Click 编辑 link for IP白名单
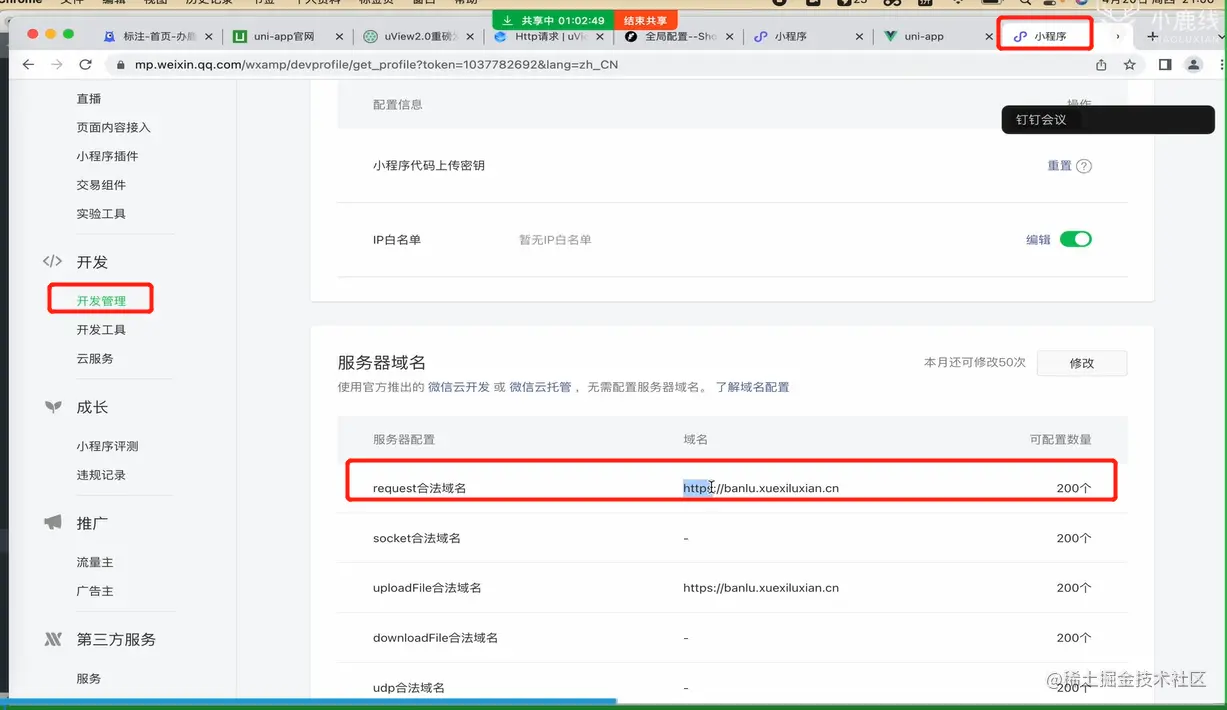Screen dimensions: 1227x710 point(1038,240)
